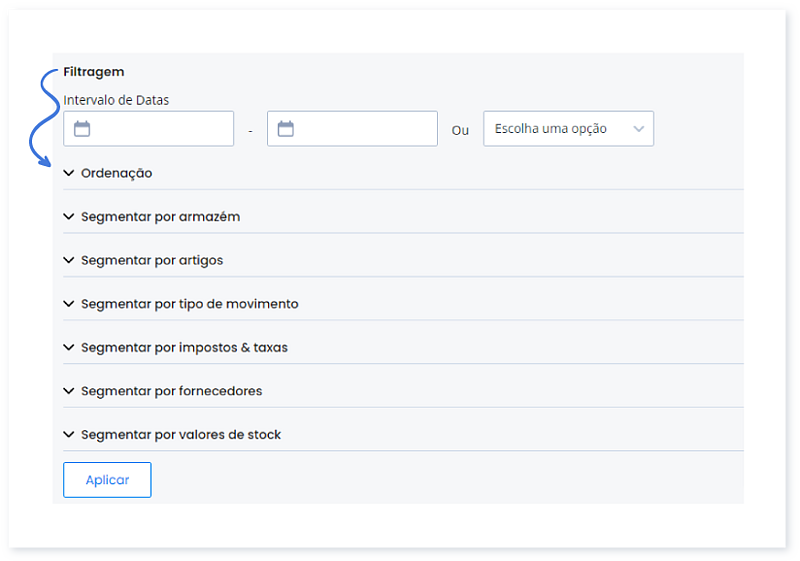Click the calendar icon in the end date field

[286, 129]
